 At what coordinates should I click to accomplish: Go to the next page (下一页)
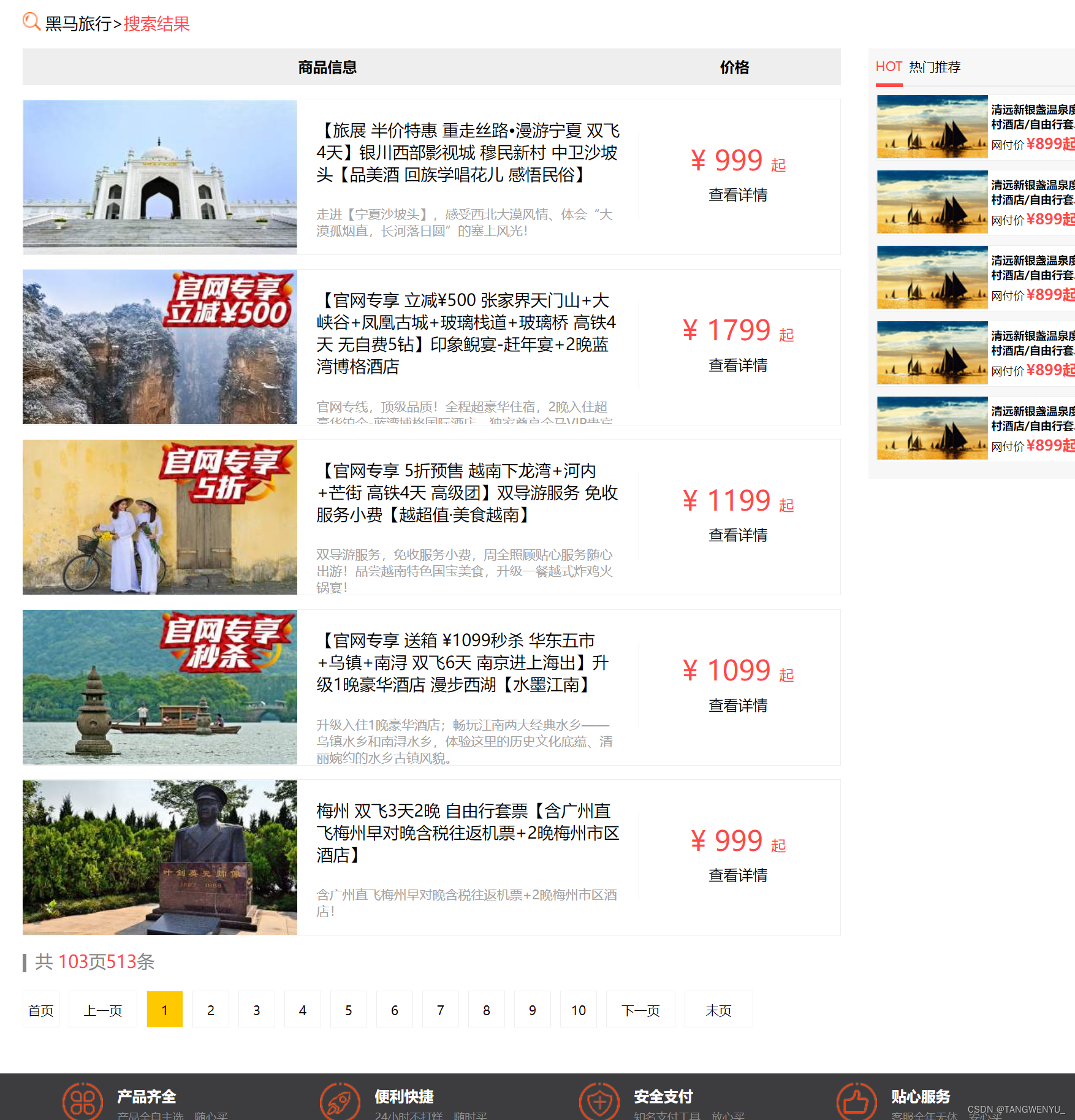(640, 1010)
